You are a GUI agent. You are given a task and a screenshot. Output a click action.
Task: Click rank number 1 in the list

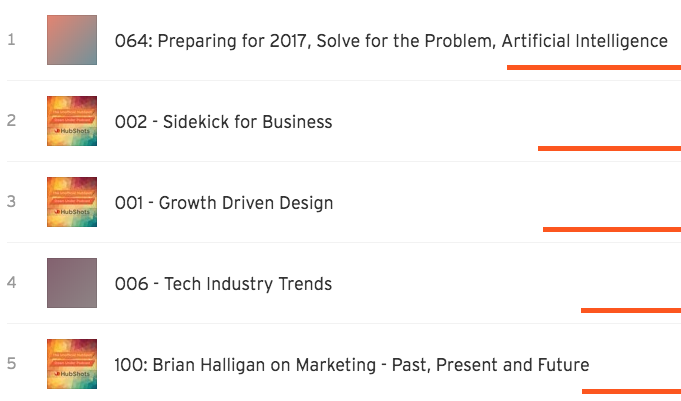click(x=11, y=40)
